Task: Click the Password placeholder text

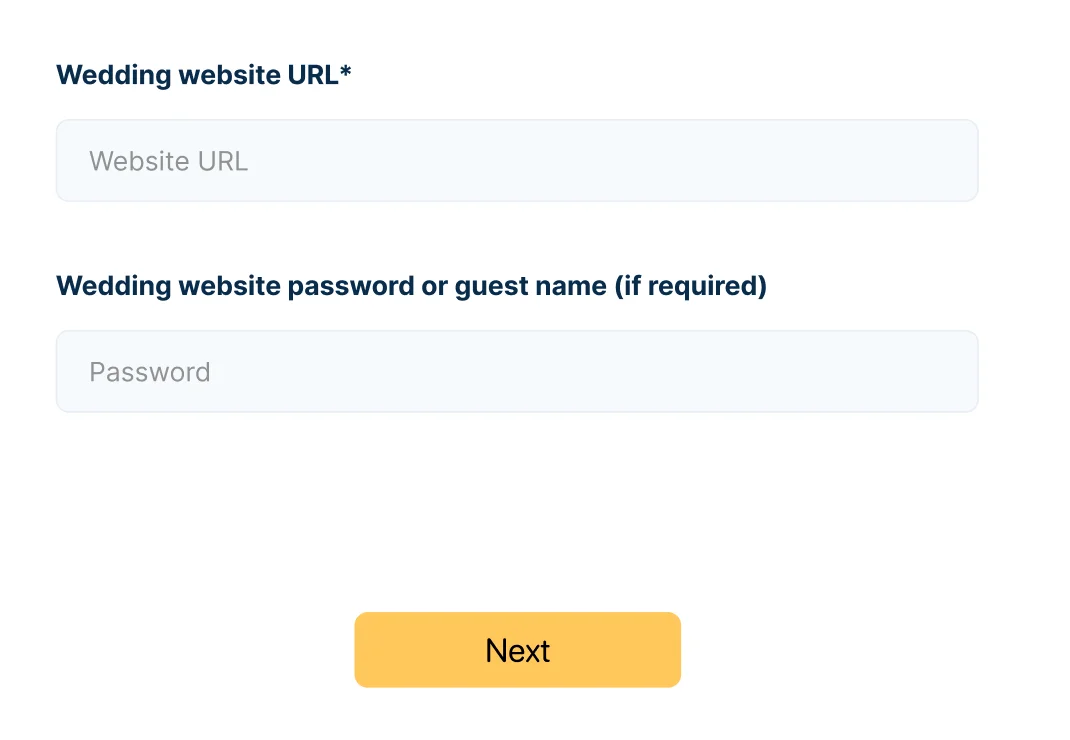Action: pyautogui.click(x=149, y=371)
